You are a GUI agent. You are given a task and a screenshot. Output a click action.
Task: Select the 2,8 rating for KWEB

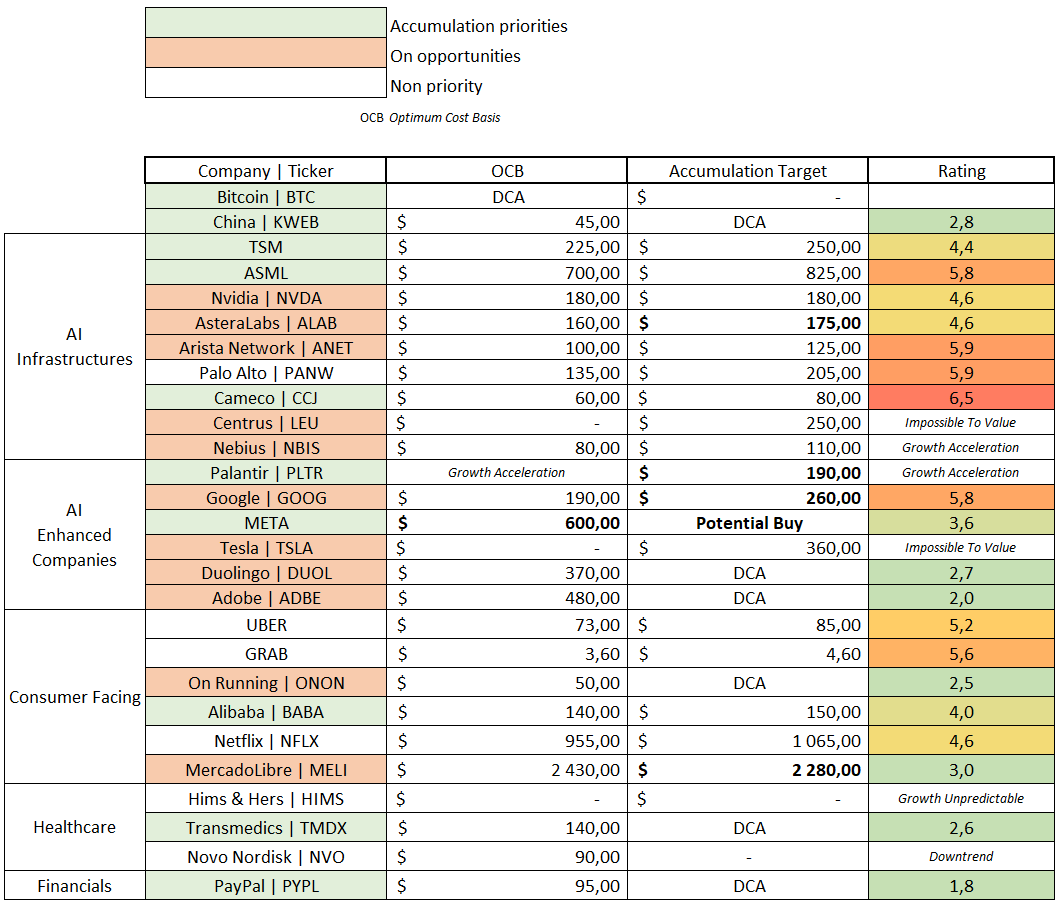(961, 221)
